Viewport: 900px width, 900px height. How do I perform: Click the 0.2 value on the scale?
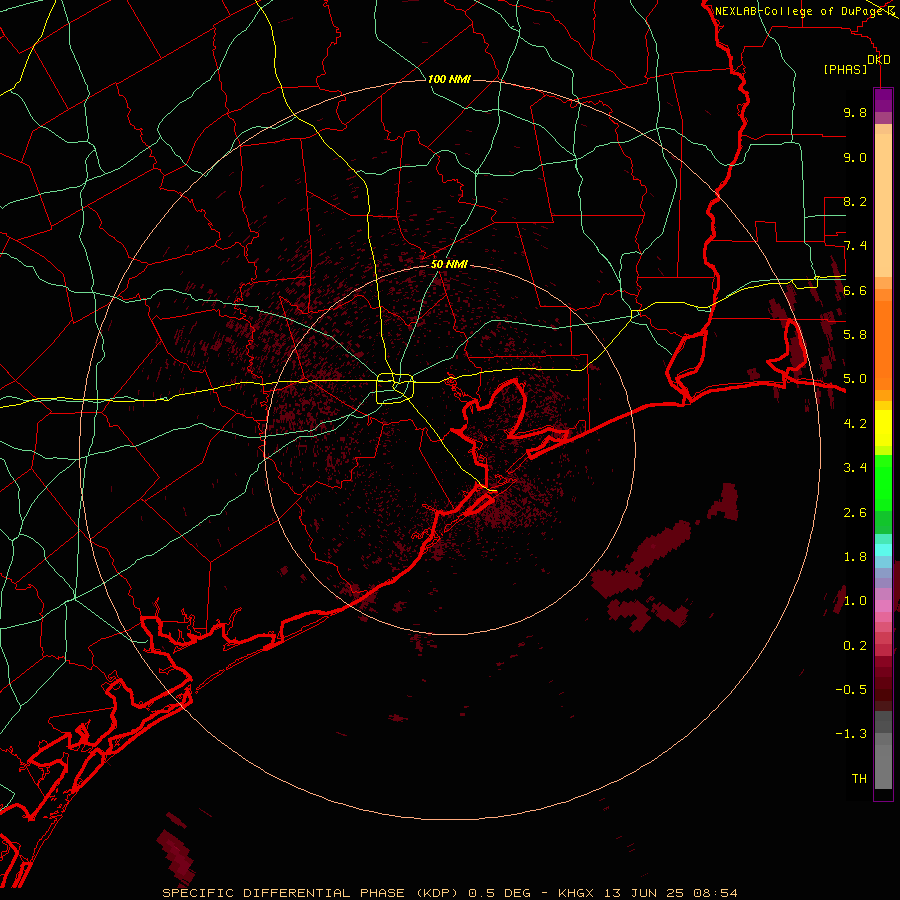coord(855,646)
